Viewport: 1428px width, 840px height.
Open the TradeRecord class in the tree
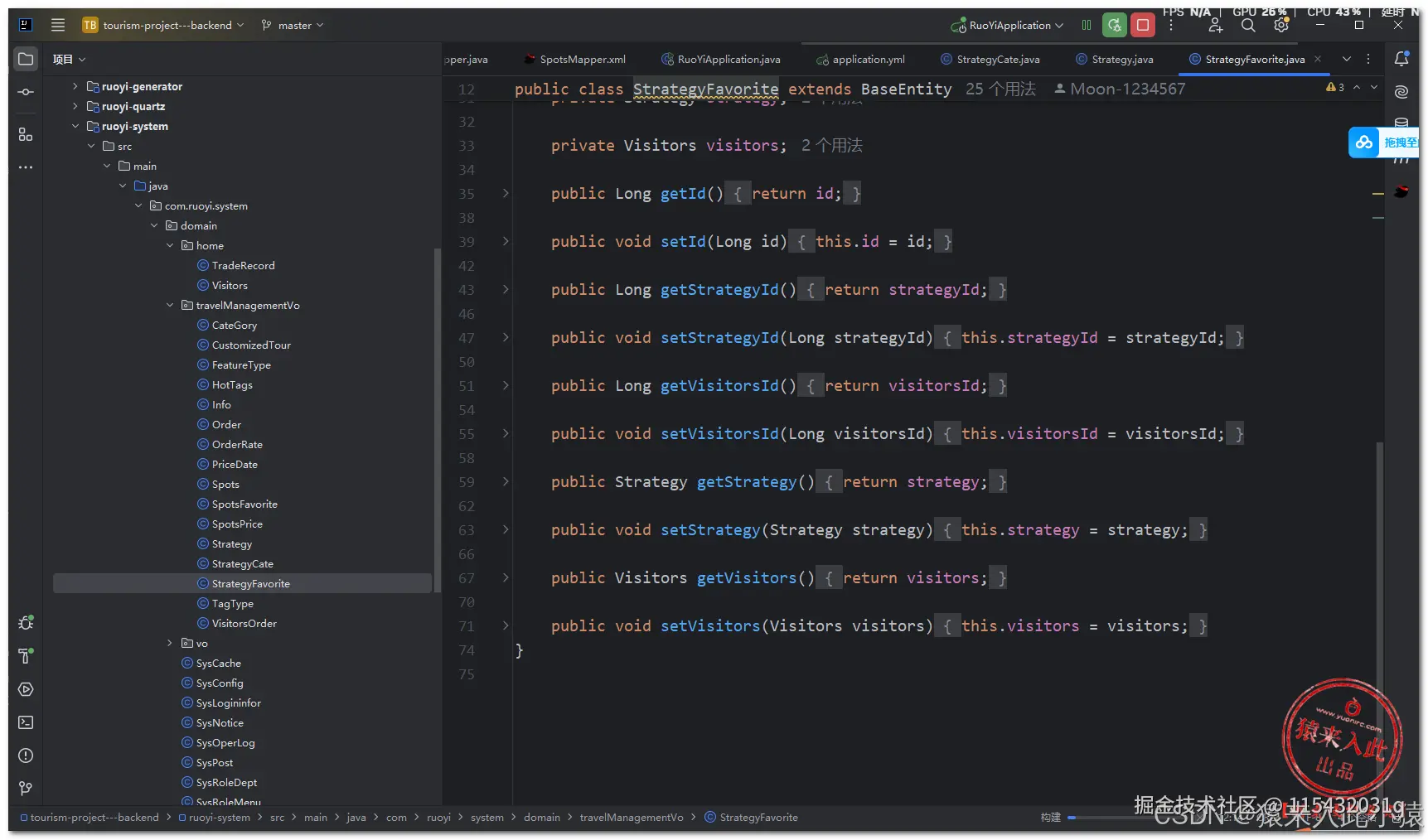point(235,265)
